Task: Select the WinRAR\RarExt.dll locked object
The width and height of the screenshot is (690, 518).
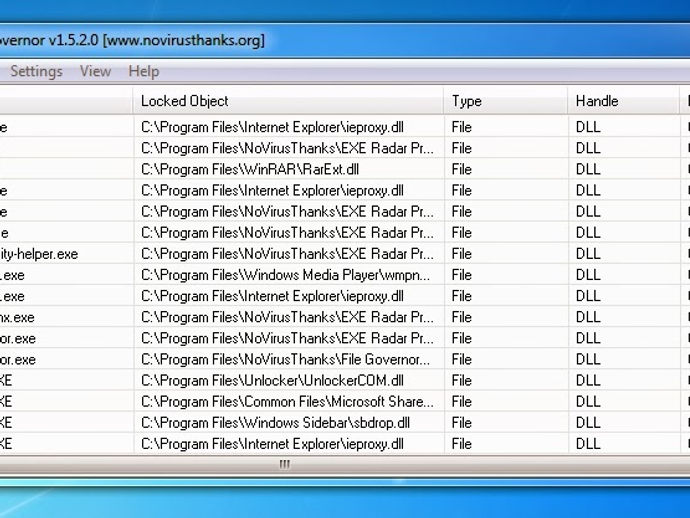Action: [x=250, y=169]
